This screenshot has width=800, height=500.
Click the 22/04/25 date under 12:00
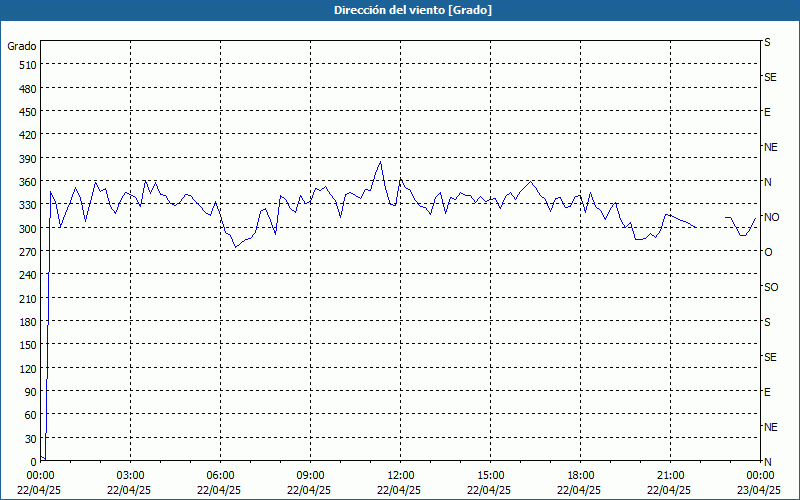click(399, 490)
